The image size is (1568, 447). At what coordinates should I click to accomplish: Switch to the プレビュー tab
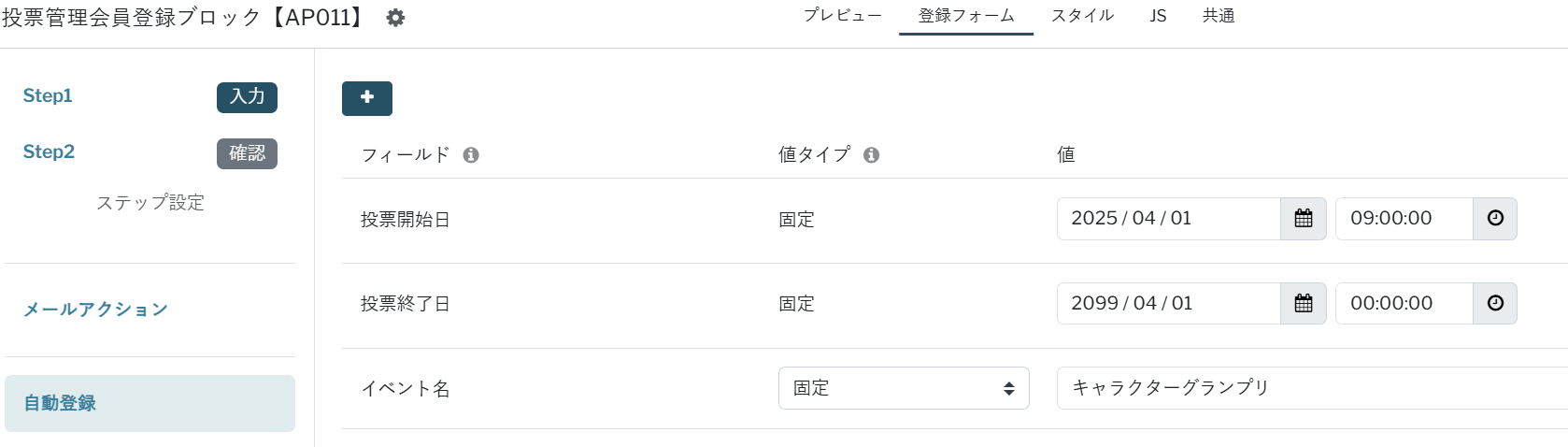[842, 16]
